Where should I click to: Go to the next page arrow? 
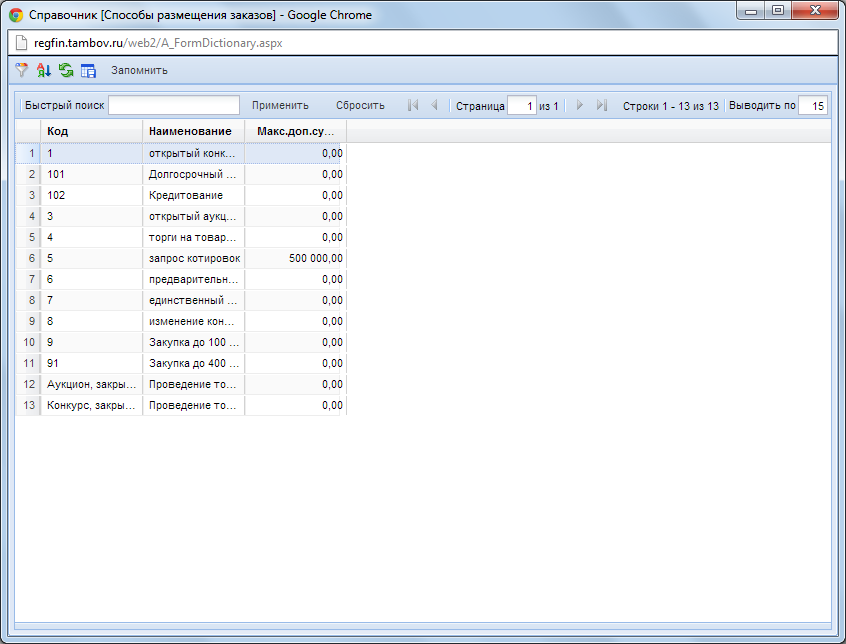pyautogui.click(x=580, y=105)
